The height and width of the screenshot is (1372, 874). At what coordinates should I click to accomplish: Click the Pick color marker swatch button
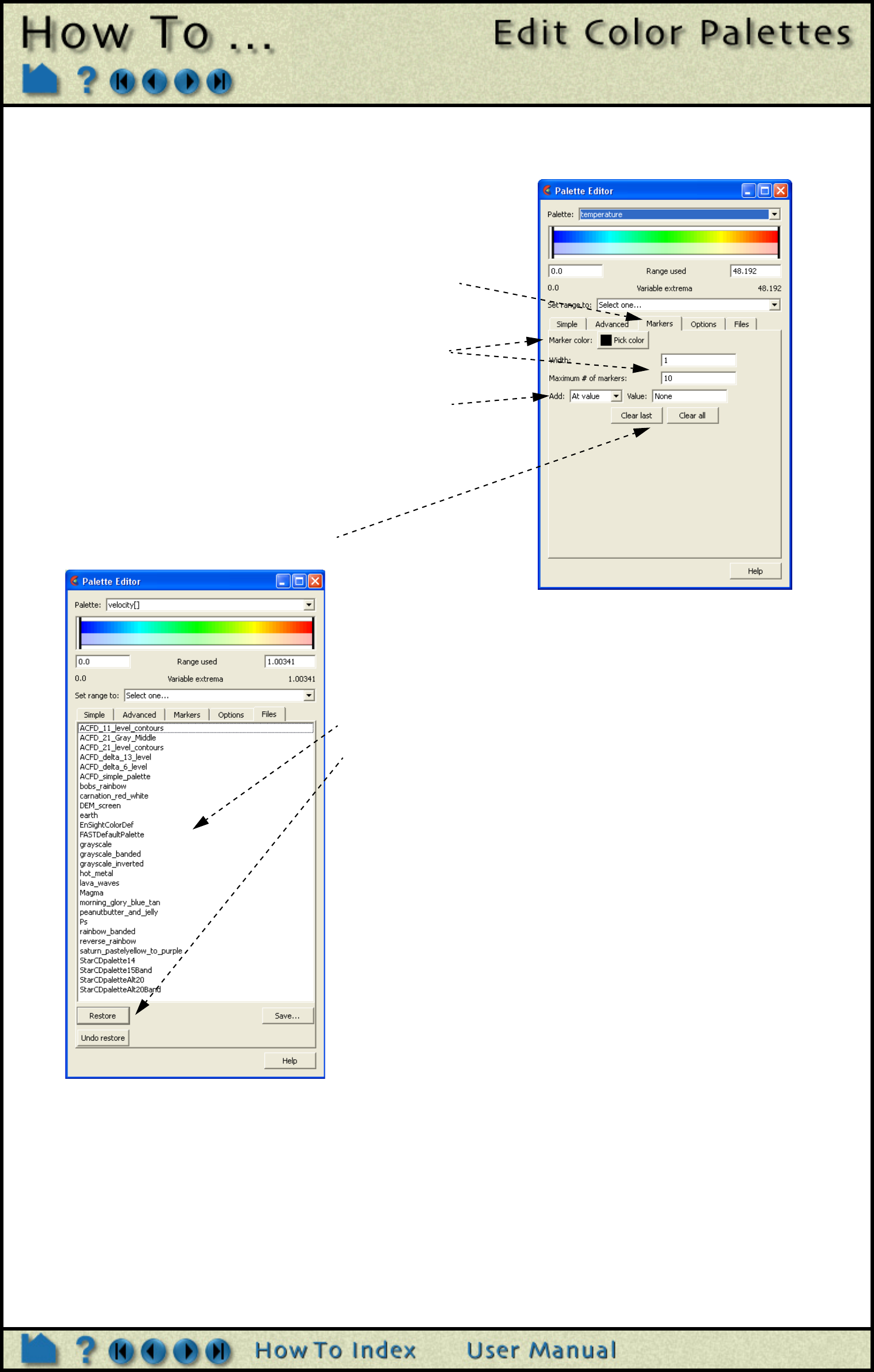coord(623,340)
